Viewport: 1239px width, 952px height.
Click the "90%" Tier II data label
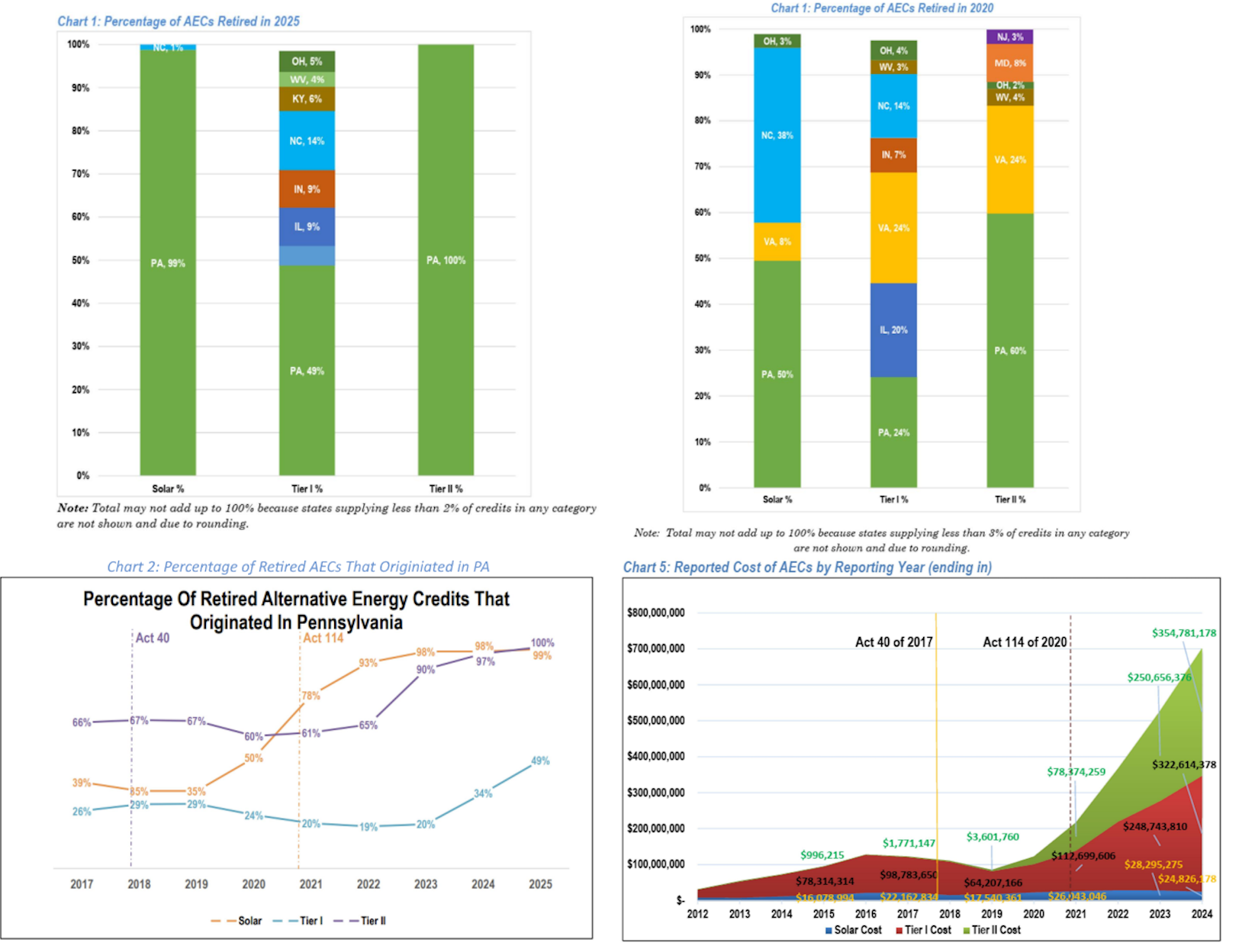(x=426, y=670)
